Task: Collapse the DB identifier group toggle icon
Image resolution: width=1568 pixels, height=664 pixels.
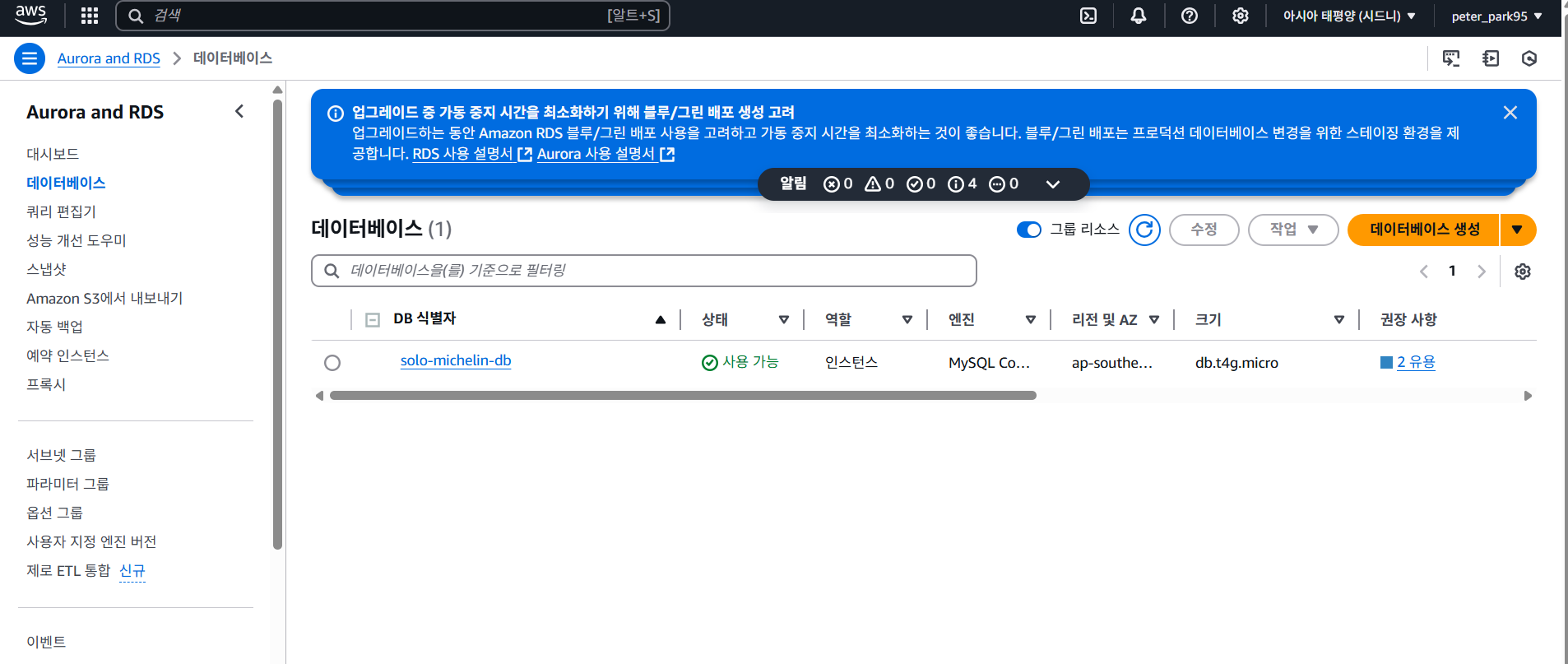Action: 373,320
